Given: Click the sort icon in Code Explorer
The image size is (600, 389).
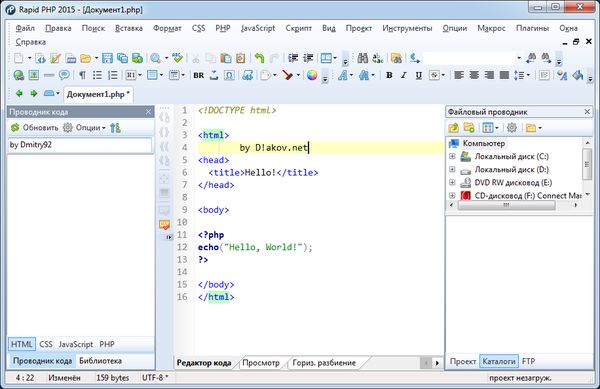Looking at the screenshot, I should (x=115, y=127).
